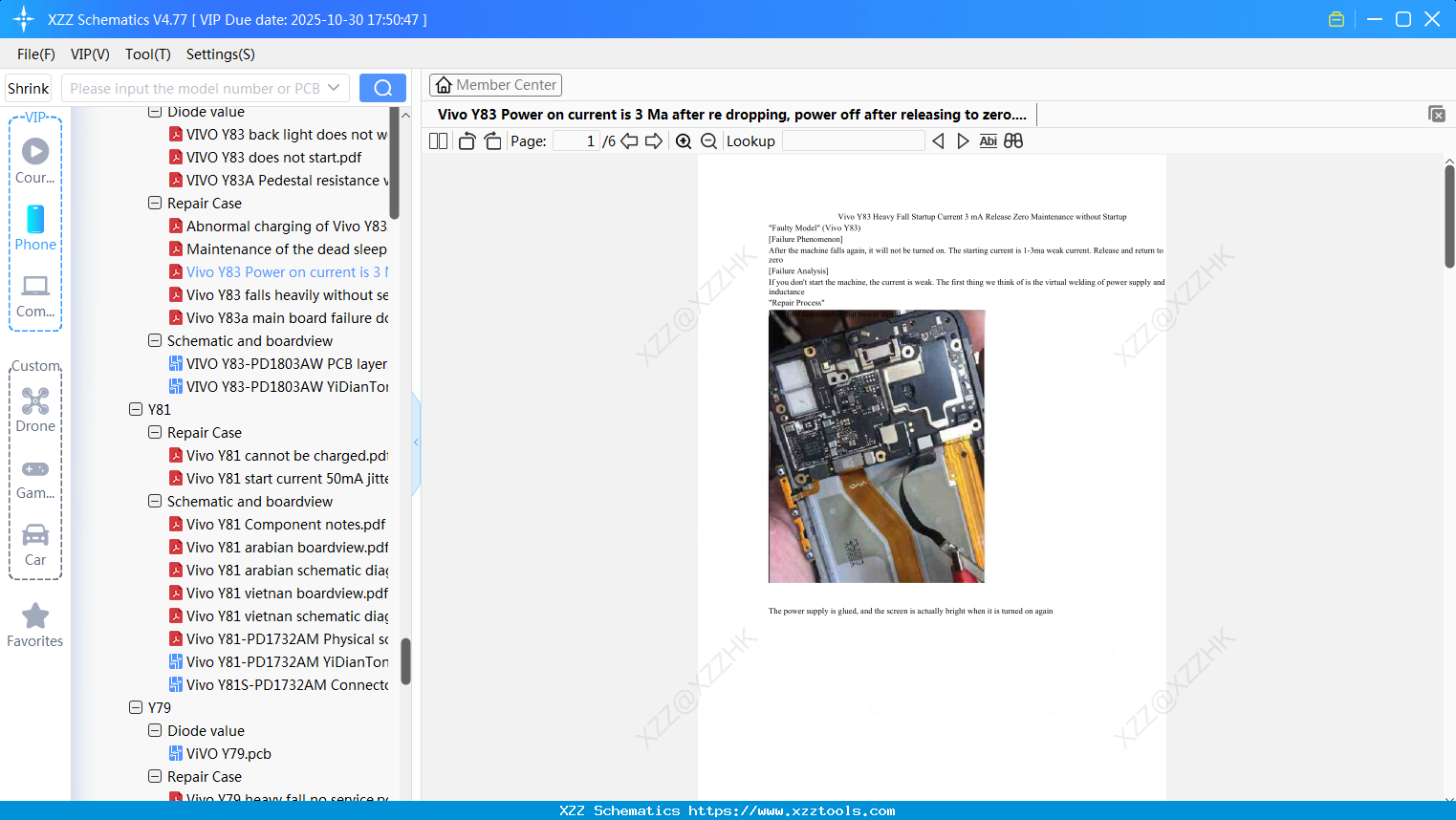Zoom out of the document
Image resolution: width=1456 pixels, height=820 pixels.
click(x=708, y=141)
